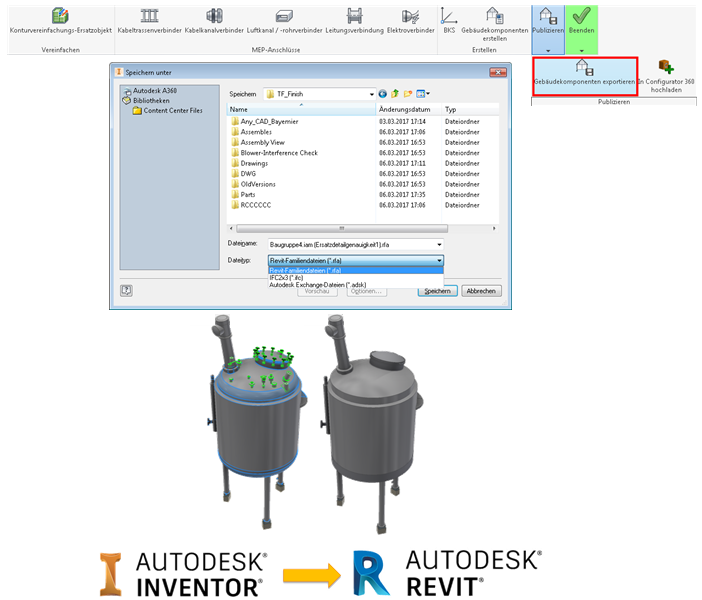Activate the Leitungsverbindung tool
The height and width of the screenshot is (600, 702).
[x=354, y=21]
